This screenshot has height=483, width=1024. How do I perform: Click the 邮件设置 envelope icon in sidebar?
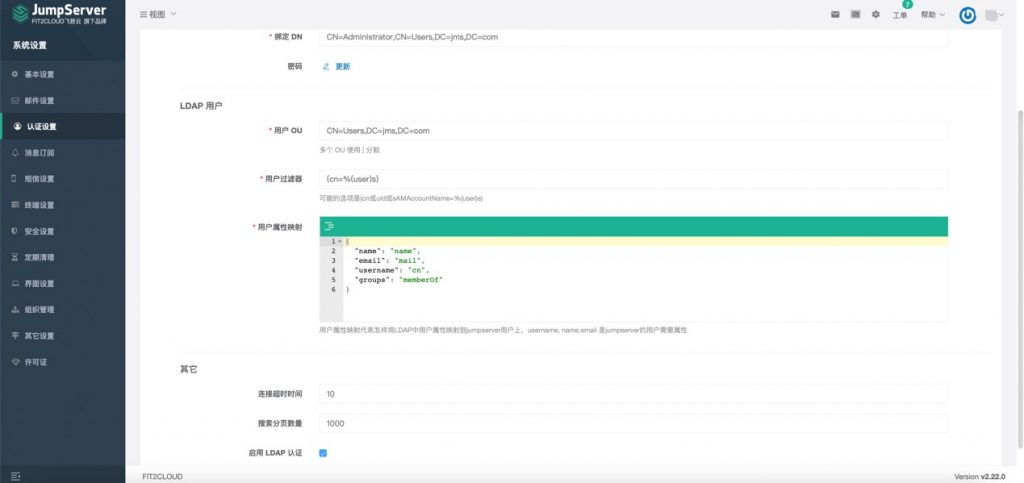(15, 101)
